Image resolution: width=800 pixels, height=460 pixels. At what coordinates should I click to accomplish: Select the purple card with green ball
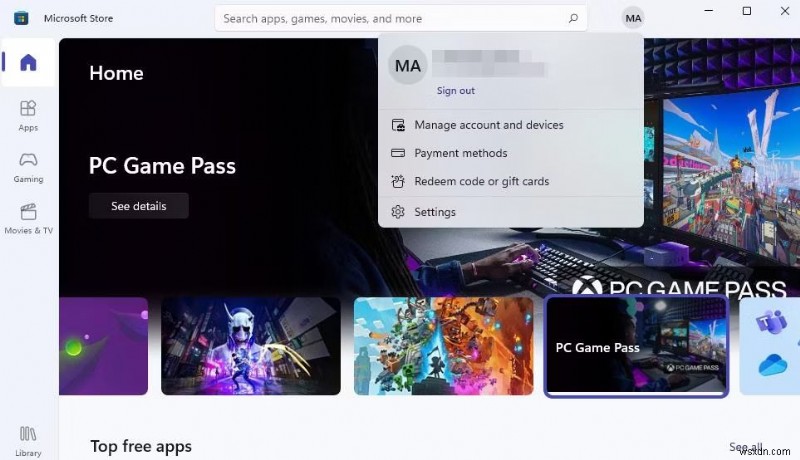point(104,346)
